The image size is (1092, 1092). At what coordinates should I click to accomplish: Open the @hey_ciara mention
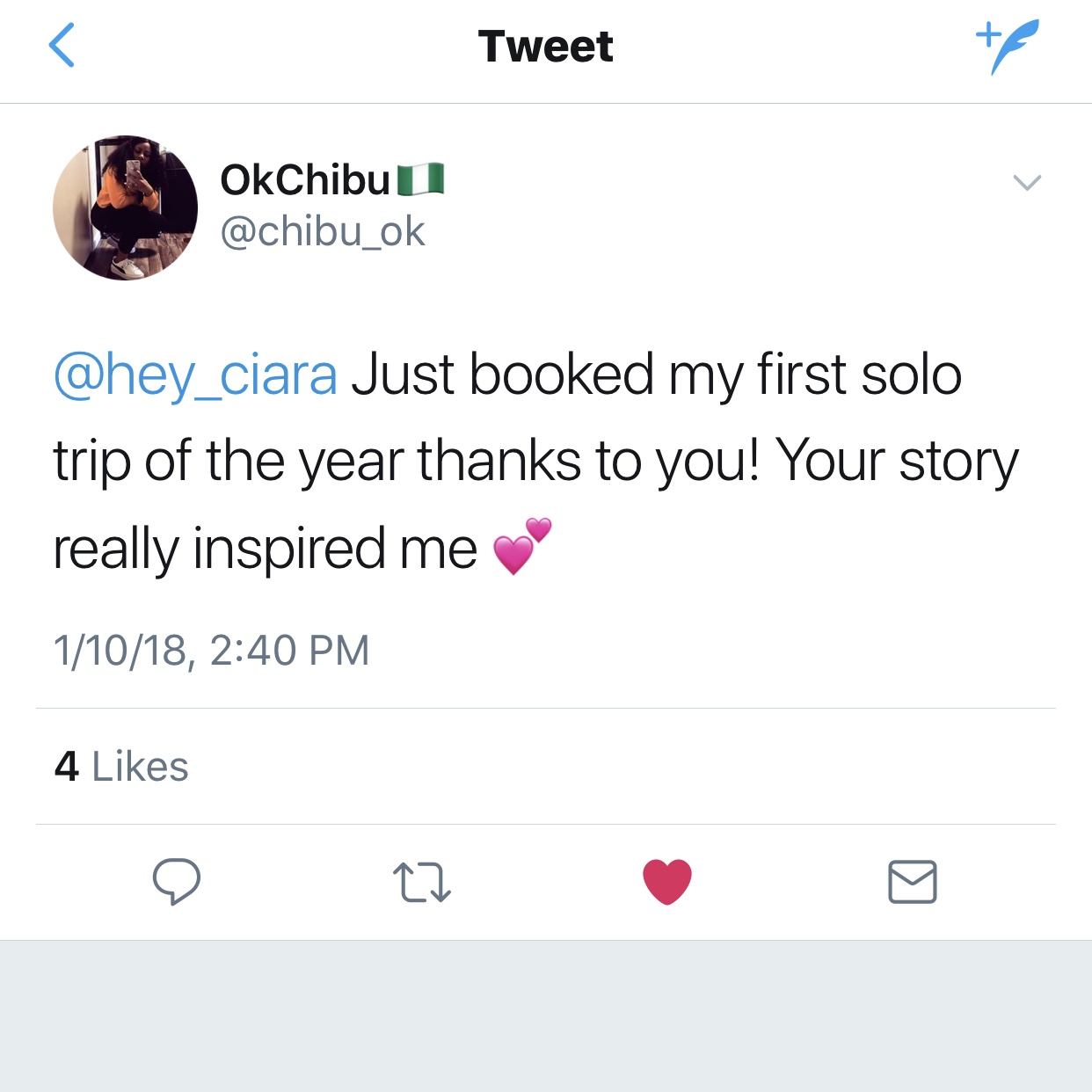pyautogui.click(x=195, y=375)
